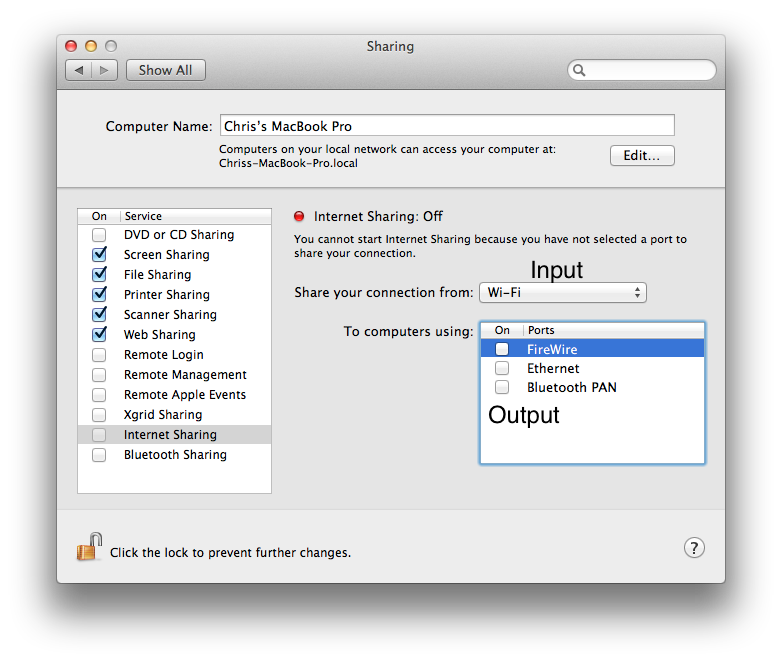Select the Bluetooth PAN port row label
The image size is (782, 662).
point(572,387)
